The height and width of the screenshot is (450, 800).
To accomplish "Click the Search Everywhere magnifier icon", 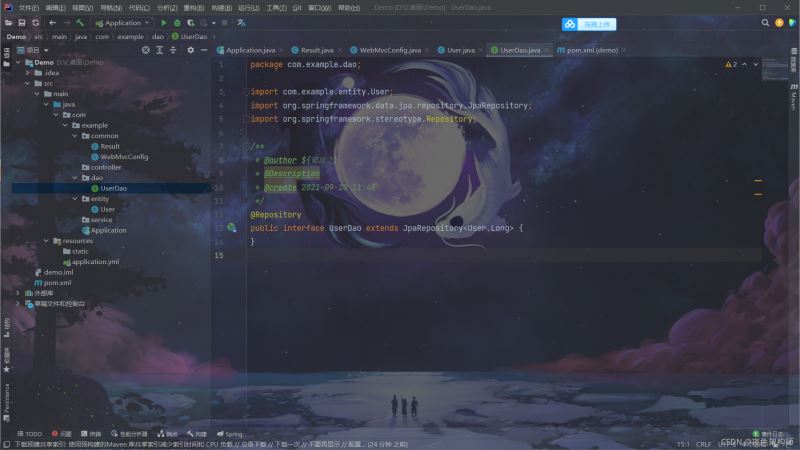I will [765, 23].
